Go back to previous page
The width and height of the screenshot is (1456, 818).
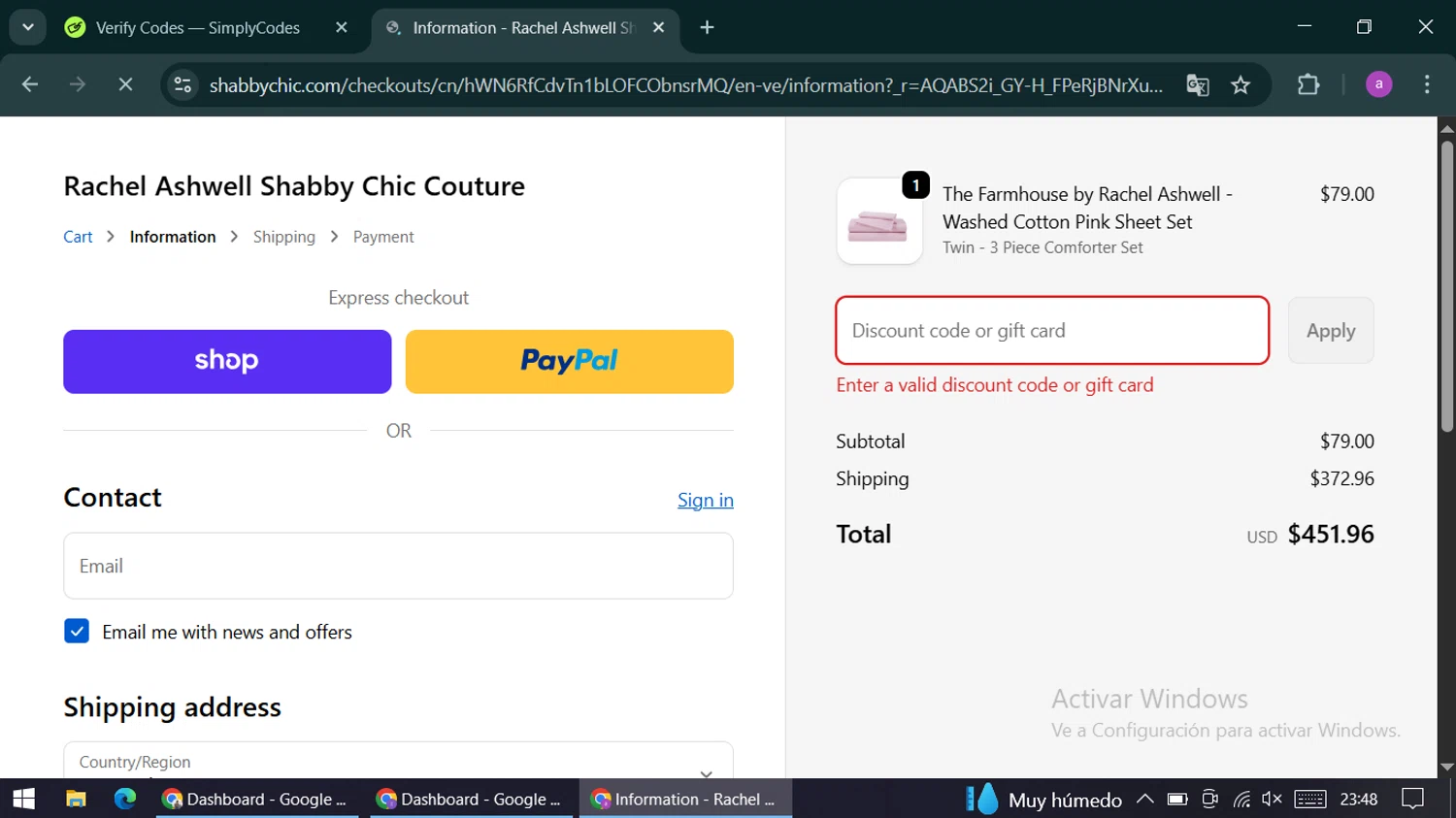30,85
